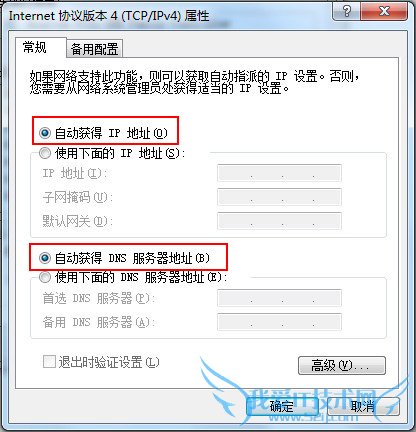Click the 退出时验证设置 label text
This screenshot has height=432, width=416.
pos(109,362)
